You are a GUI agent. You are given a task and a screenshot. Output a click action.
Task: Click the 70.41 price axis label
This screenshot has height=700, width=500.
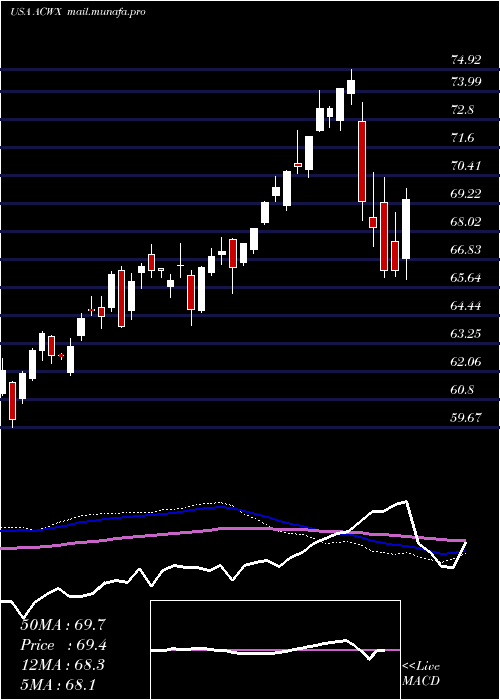point(466,166)
